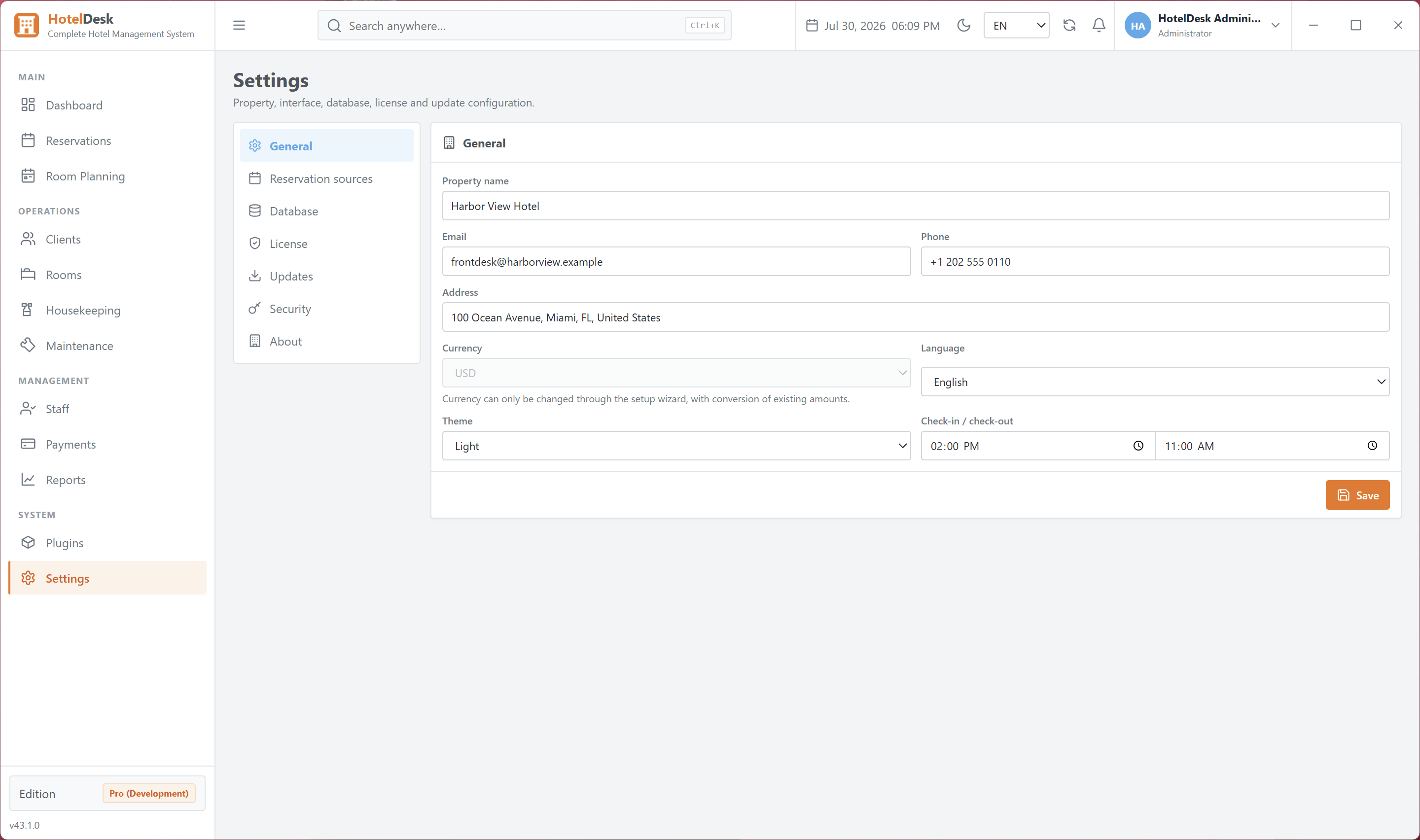Open the notifications bell
1420x840 pixels.
coord(1098,26)
